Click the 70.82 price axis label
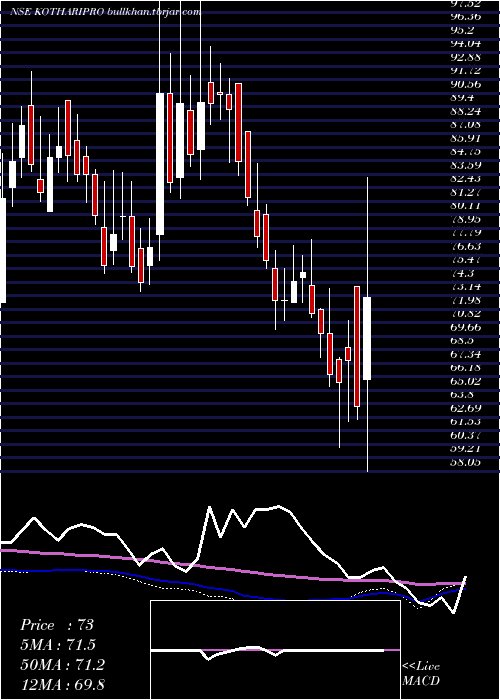This screenshot has height=700, width=500. pos(466,313)
